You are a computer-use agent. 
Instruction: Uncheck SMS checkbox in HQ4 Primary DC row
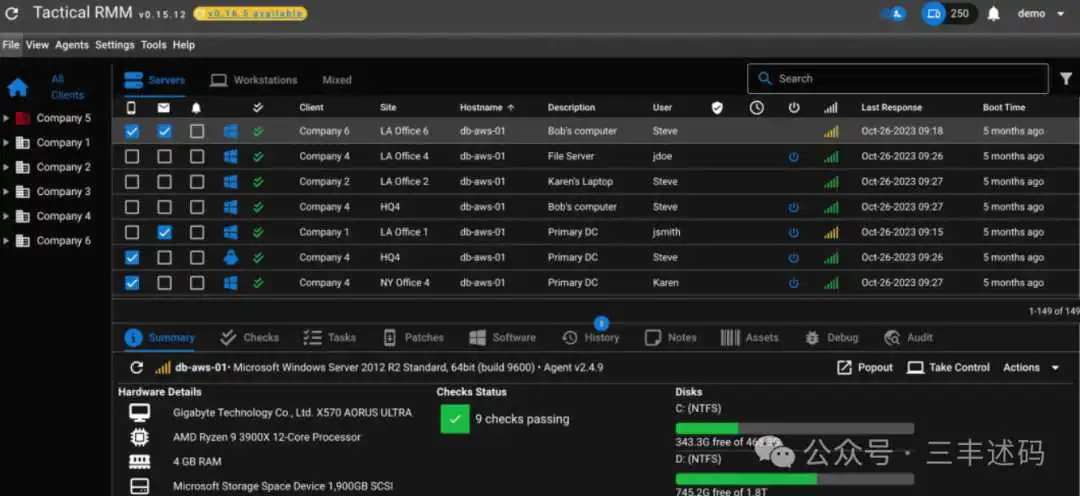[132, 258]
